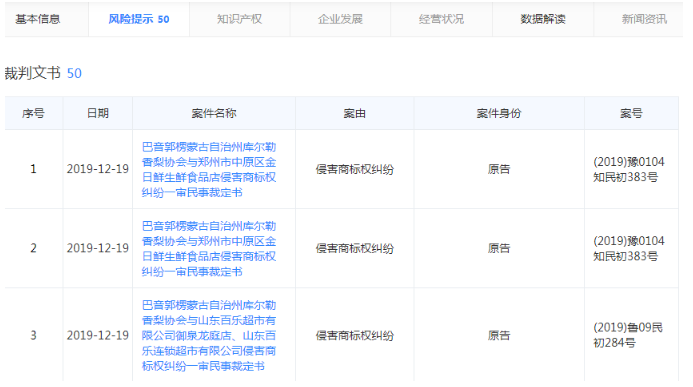Open case link in row 2
Screen dimensions: 693x387
click(209, 249)
